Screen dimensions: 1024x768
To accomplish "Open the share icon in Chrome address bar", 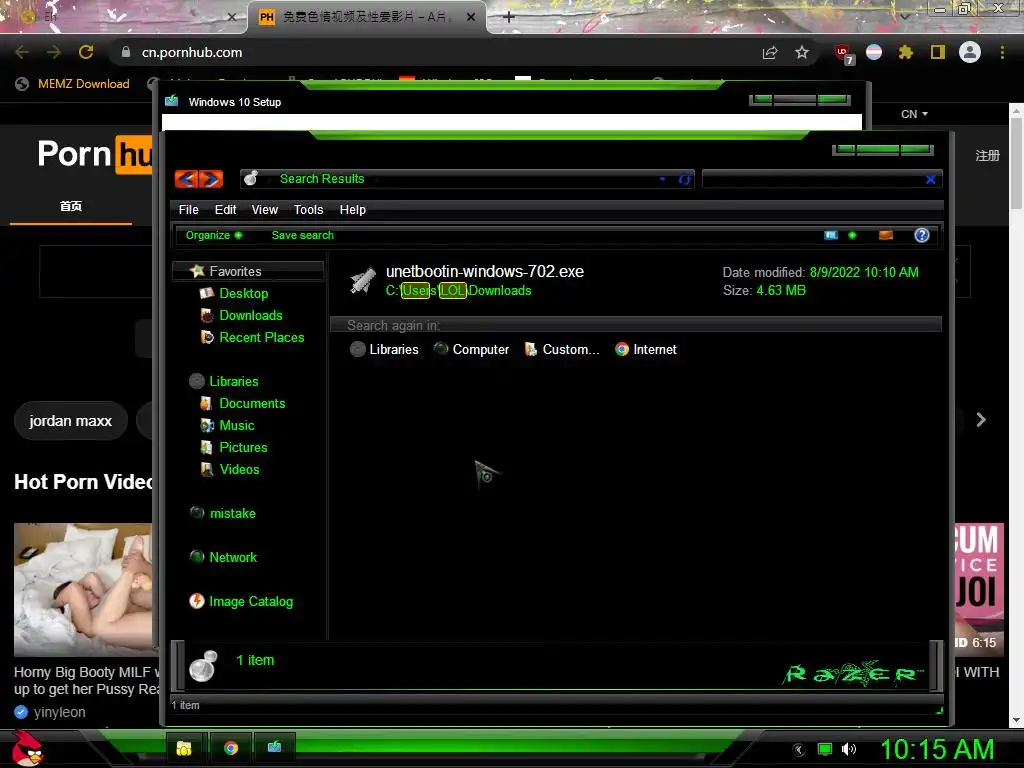I will pos(770,52).
